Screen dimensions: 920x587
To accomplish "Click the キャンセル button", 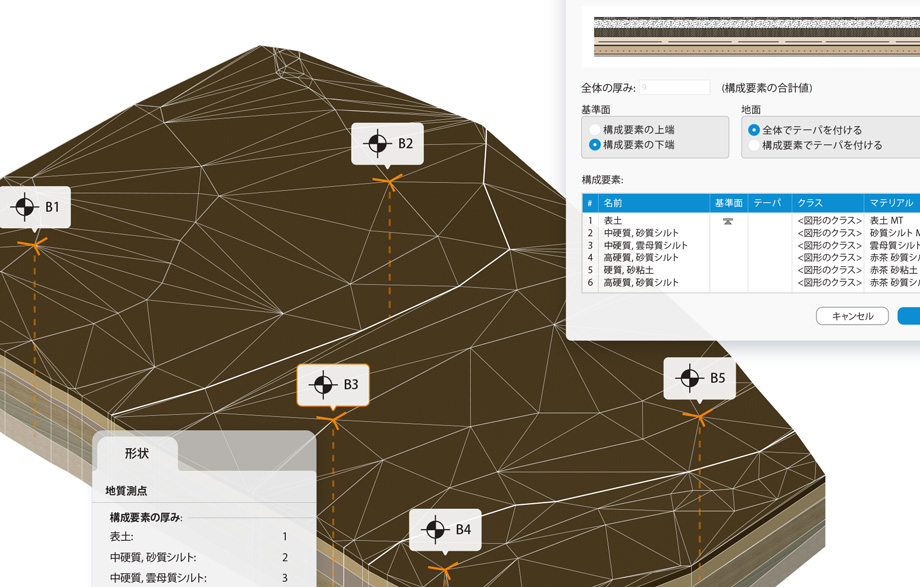I will pos(853,316).
